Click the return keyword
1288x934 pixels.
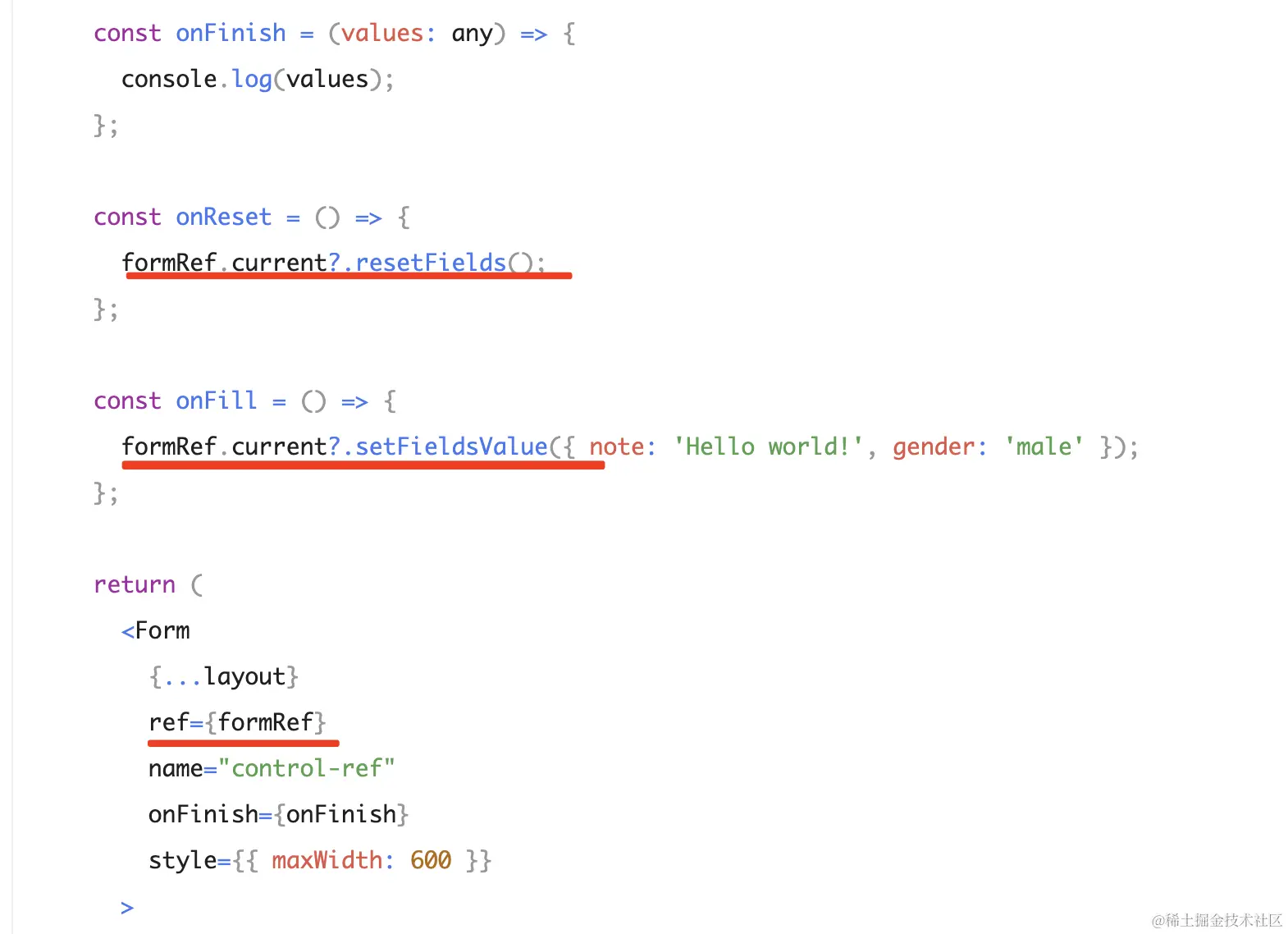[135, 585]
